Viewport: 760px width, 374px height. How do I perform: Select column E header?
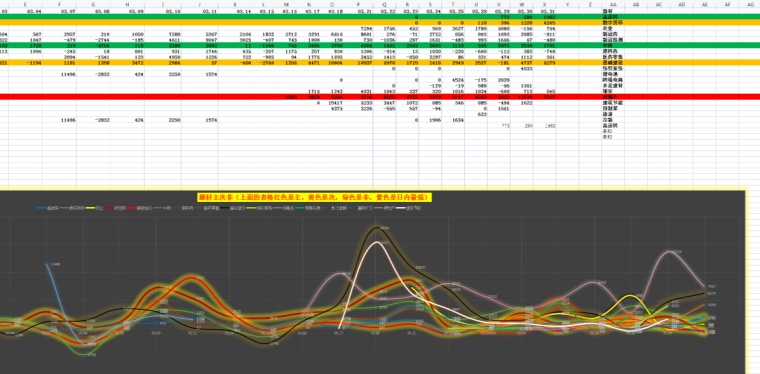click(x=25, y=4)
